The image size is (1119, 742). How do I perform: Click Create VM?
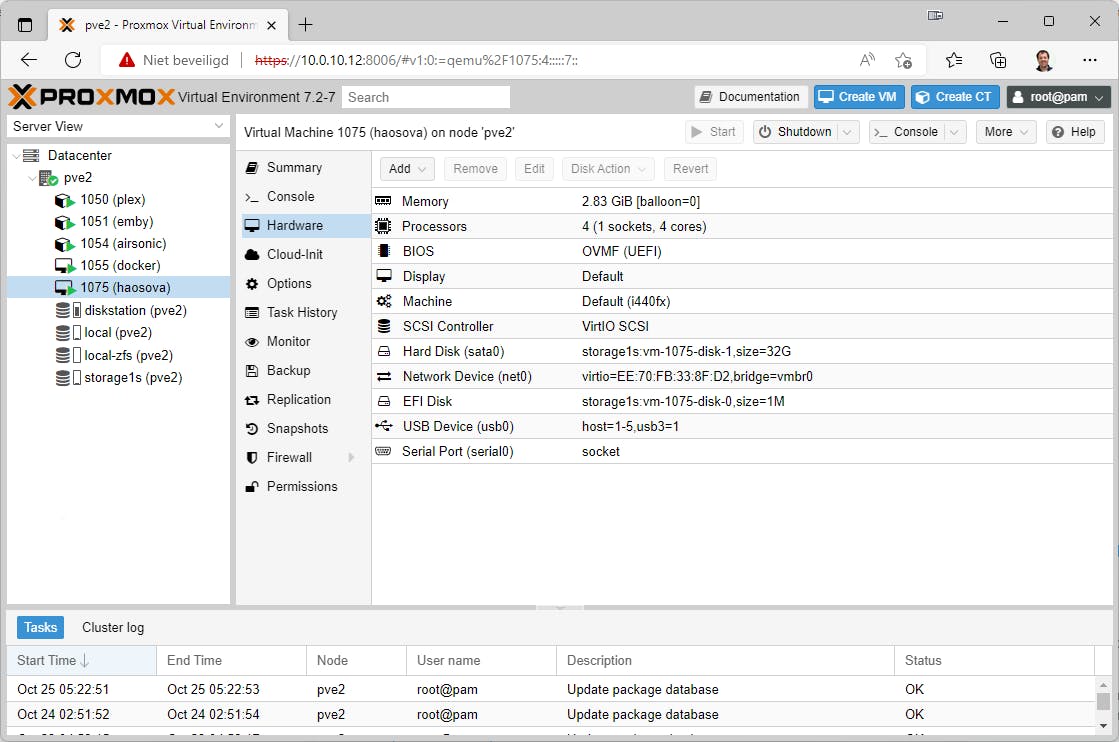pos(859,97)
